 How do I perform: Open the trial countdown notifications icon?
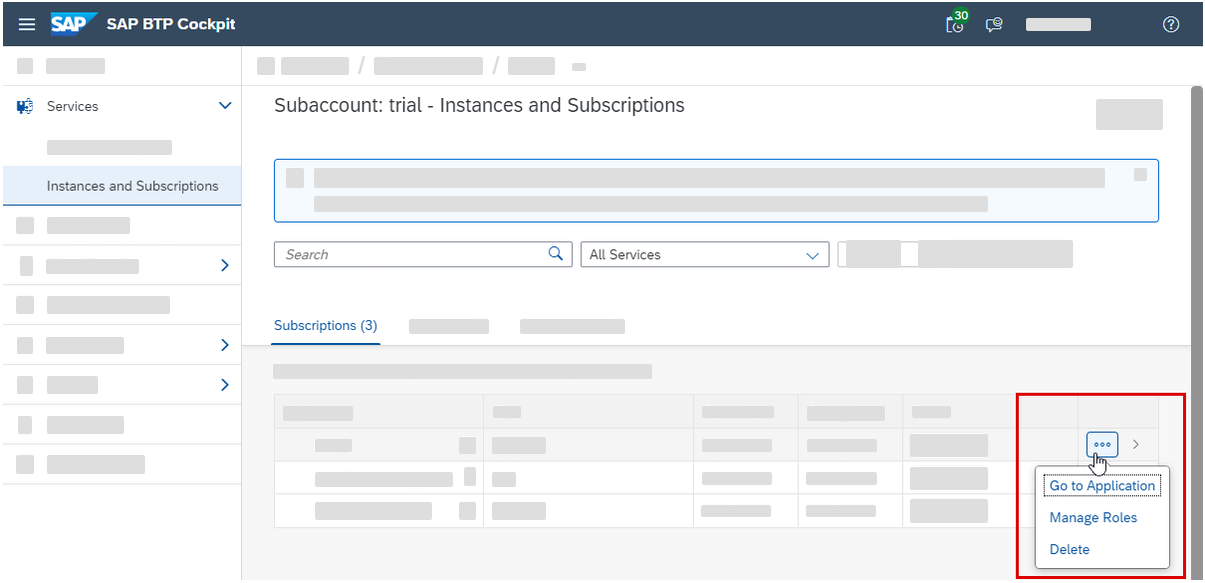(x=954, y=24)
